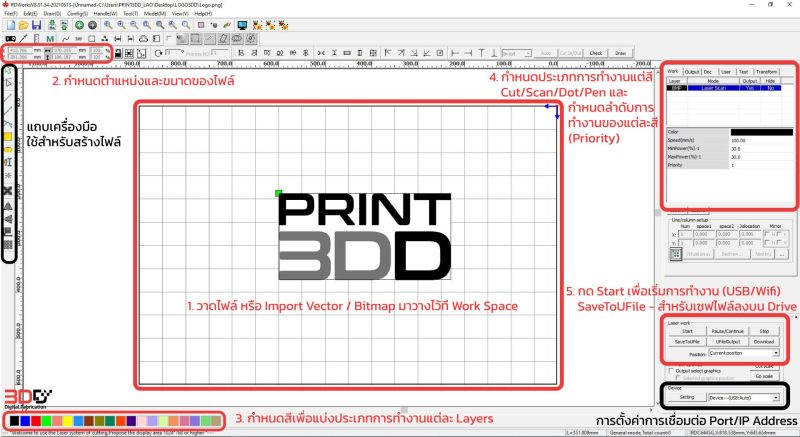Open the Handle menu
Screen dimensions: 800x437
(105, 14)
